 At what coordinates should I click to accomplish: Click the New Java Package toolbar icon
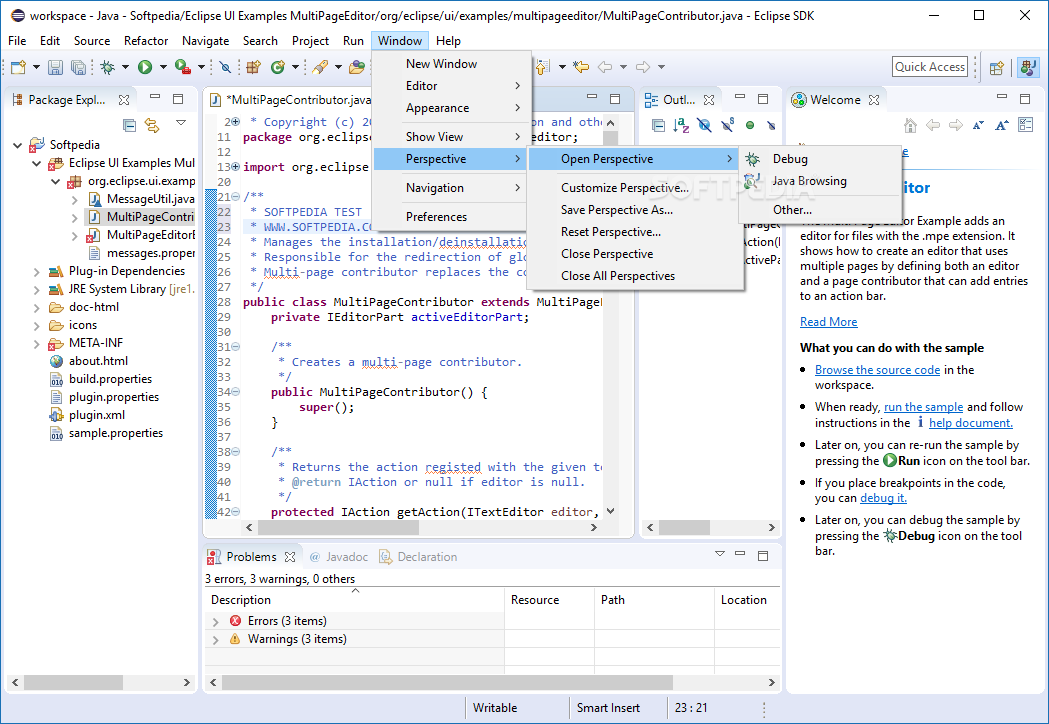tap(253, 67)
